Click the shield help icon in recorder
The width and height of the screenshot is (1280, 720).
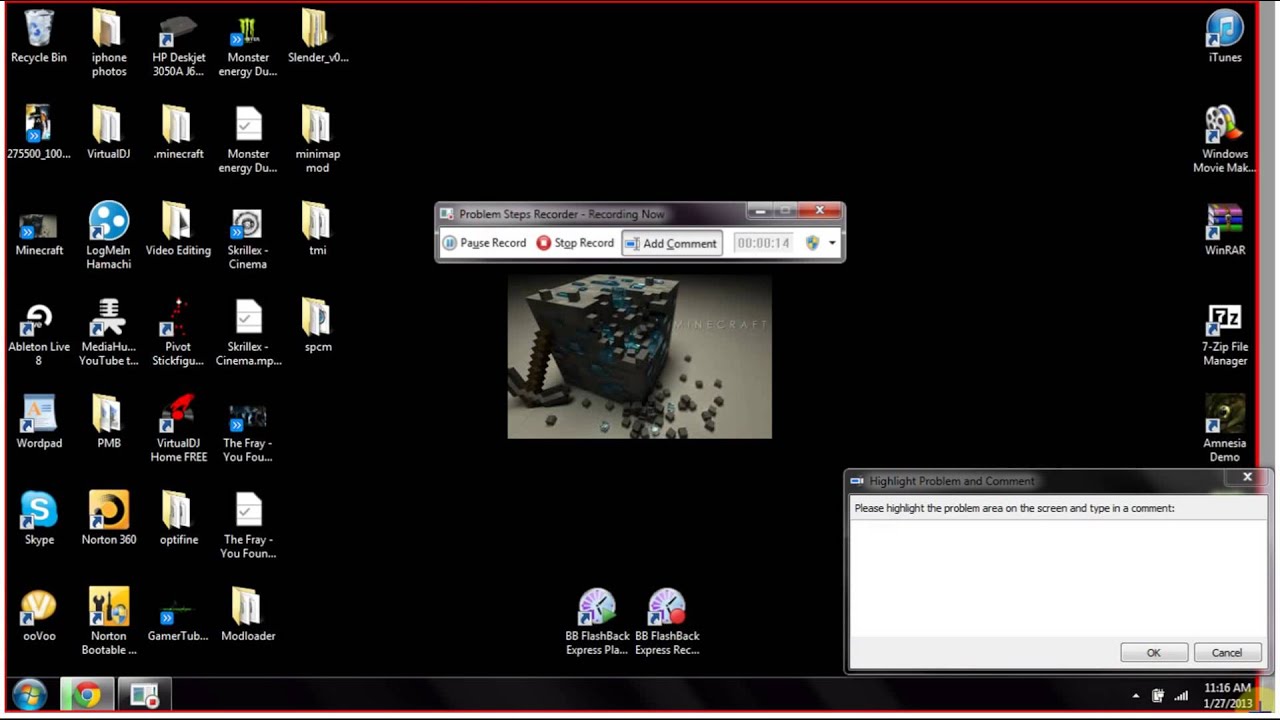tap(812, 243)
